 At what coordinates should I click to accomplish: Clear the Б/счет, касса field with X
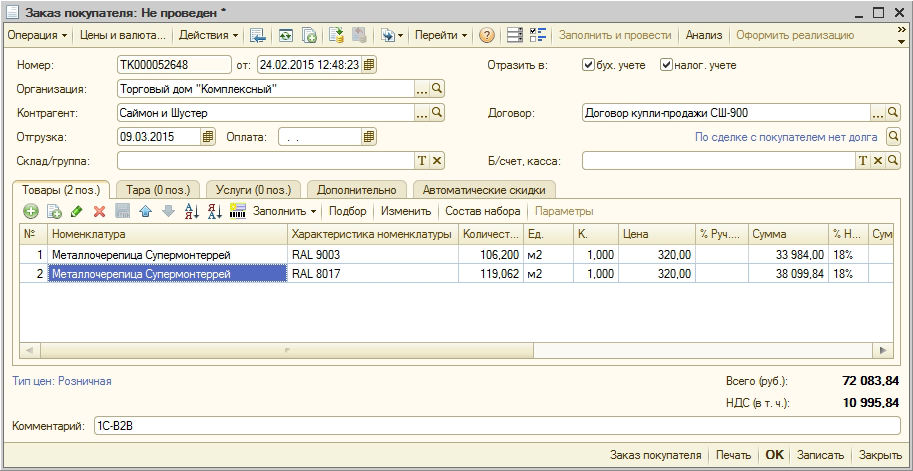pyautogui.click(x=878, y=161)
